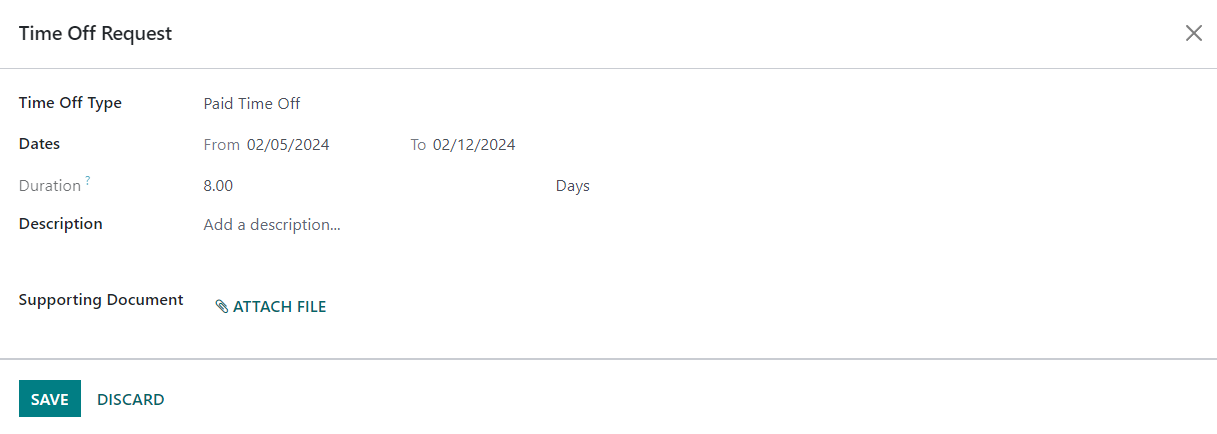Open the Paid Time Off type dropdown
Viewport: 1217px width, 434px height.
click(x=372, y=103)
